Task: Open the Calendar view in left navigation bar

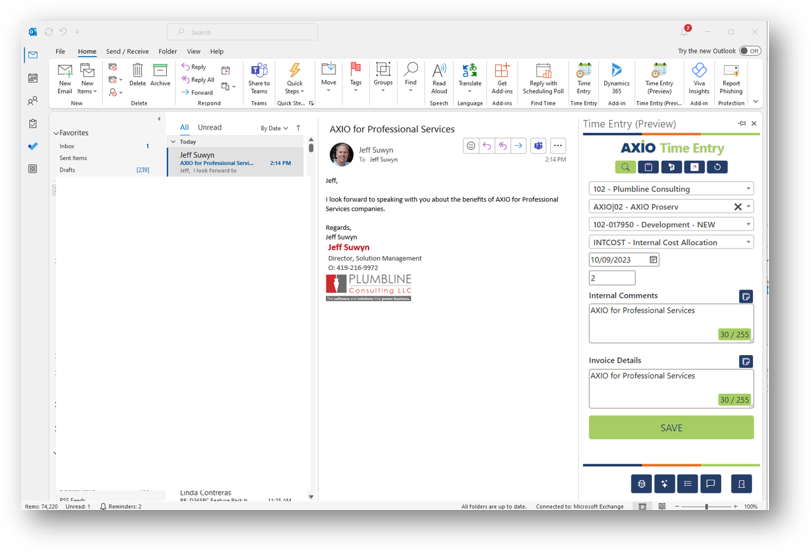Action: pyautogui.click(x=33, y=78)
